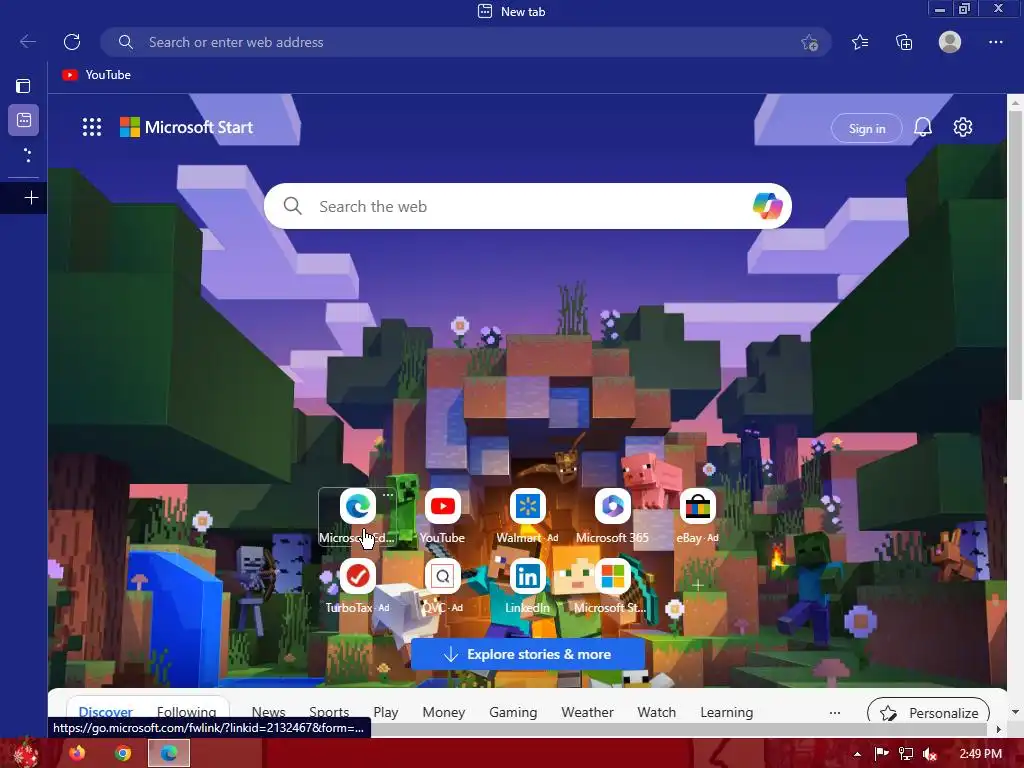This screenshot has height=768, width=1024.
Task: Click the Personalize button
Action: coord(928,712)
